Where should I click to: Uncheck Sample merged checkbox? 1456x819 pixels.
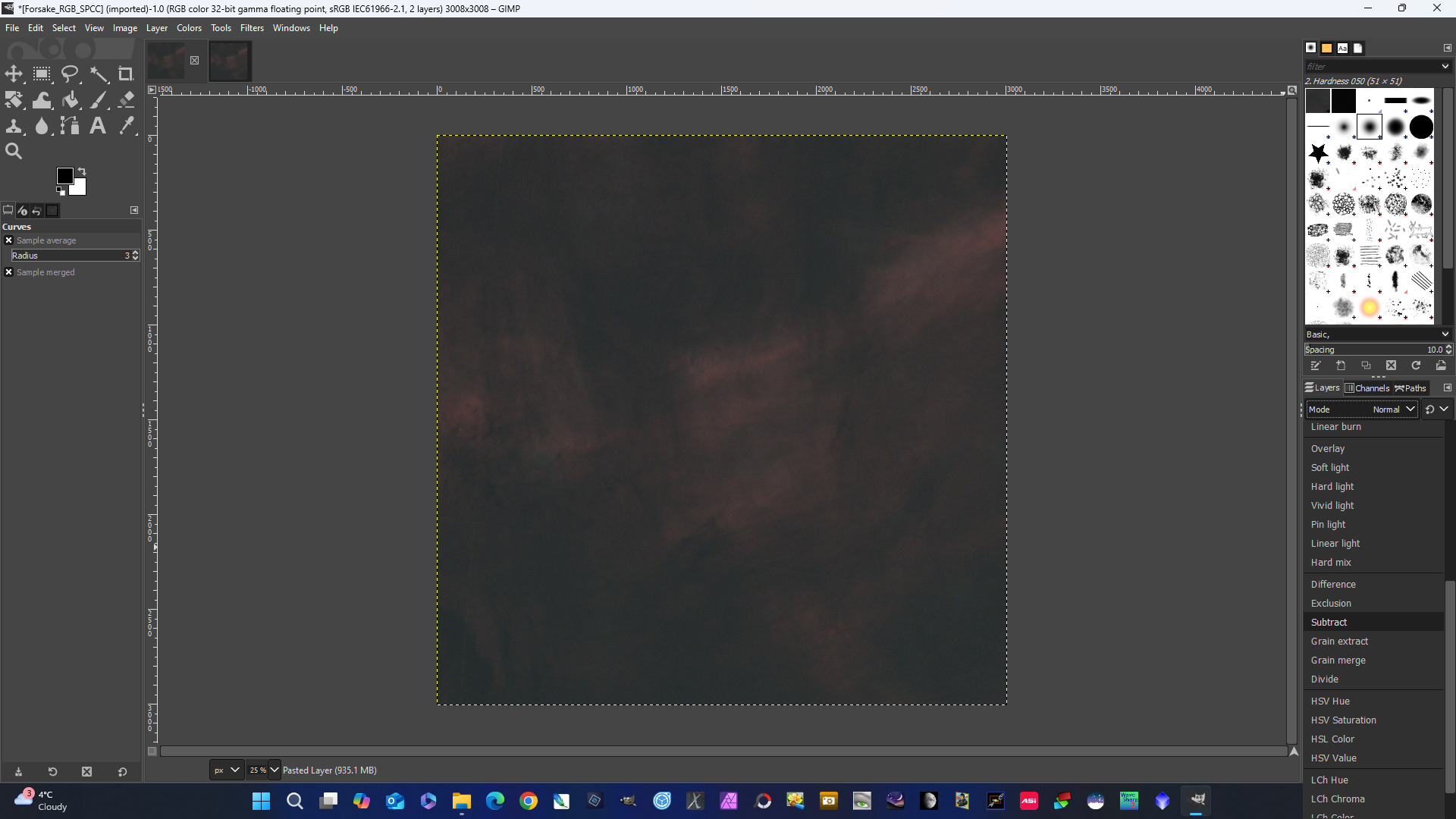[x=9, y=272]
